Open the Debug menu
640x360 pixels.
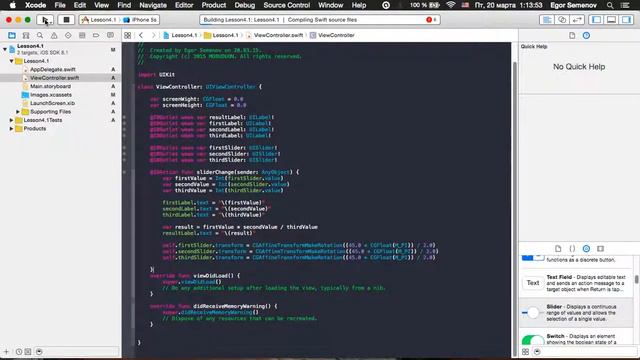[244, 5]
